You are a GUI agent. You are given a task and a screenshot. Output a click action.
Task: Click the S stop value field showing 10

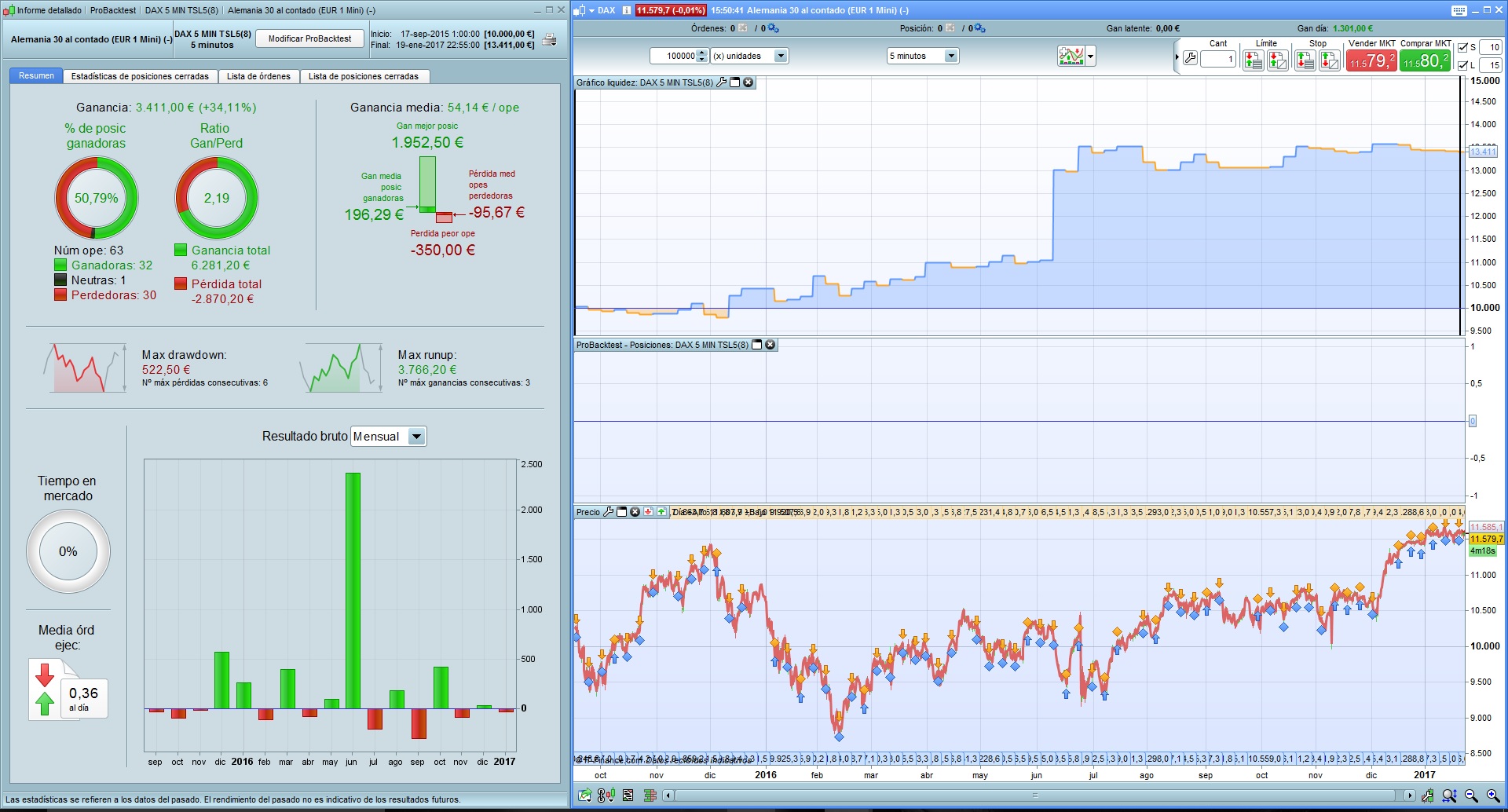tap(1490, 48)
